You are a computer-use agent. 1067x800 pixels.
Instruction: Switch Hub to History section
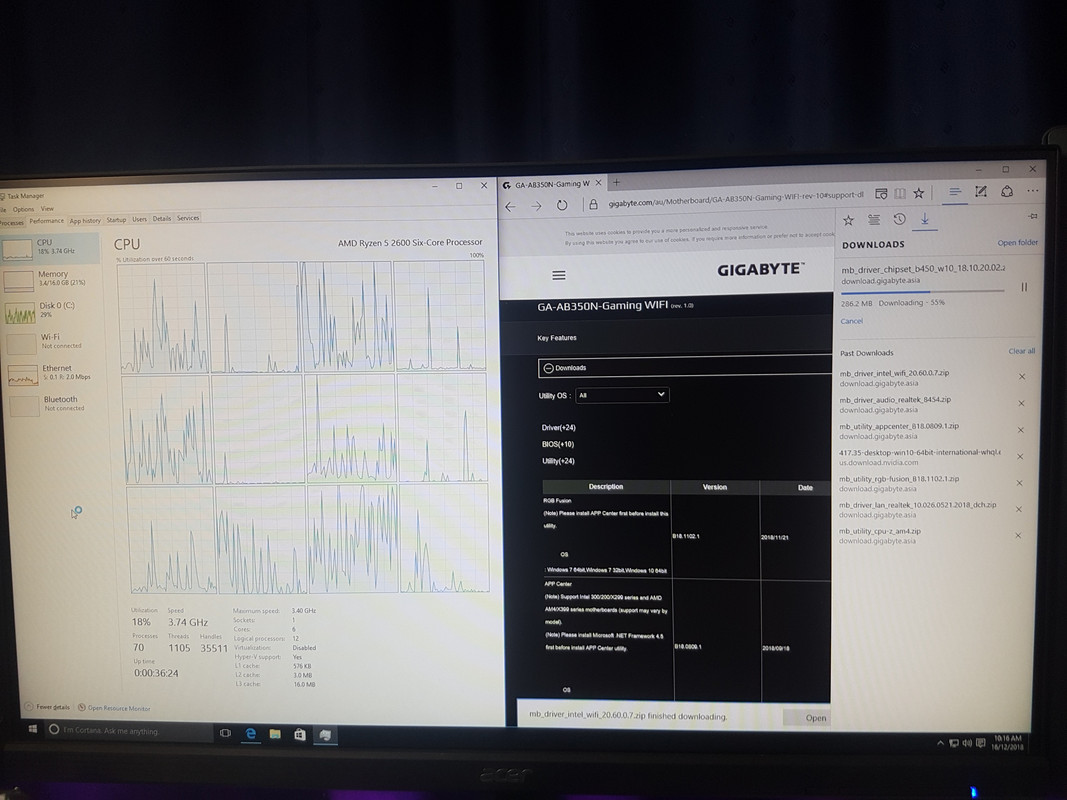coord(899,219)
